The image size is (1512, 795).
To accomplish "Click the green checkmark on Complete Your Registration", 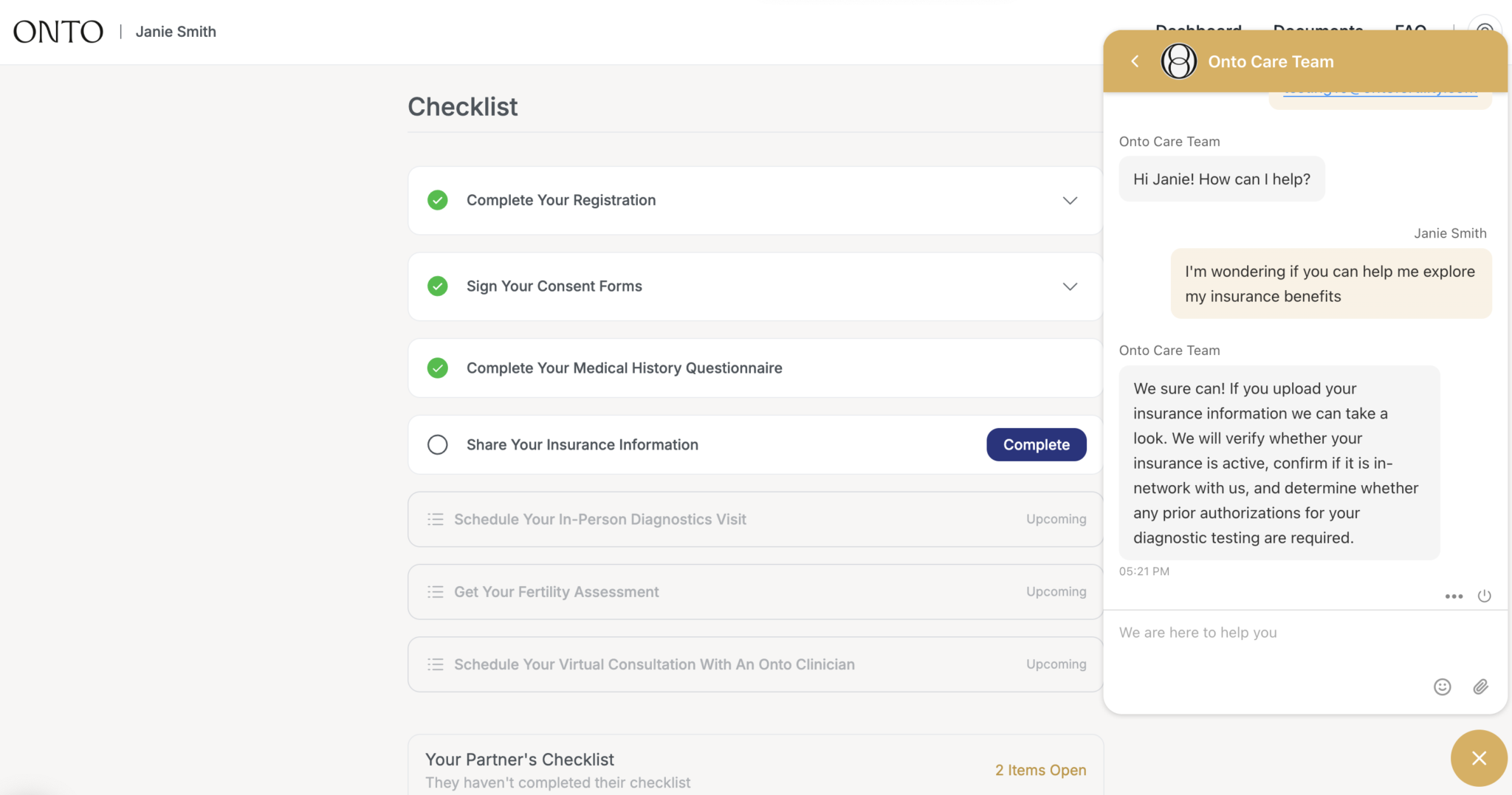I will pyautogui.click(x=437, y=200).
